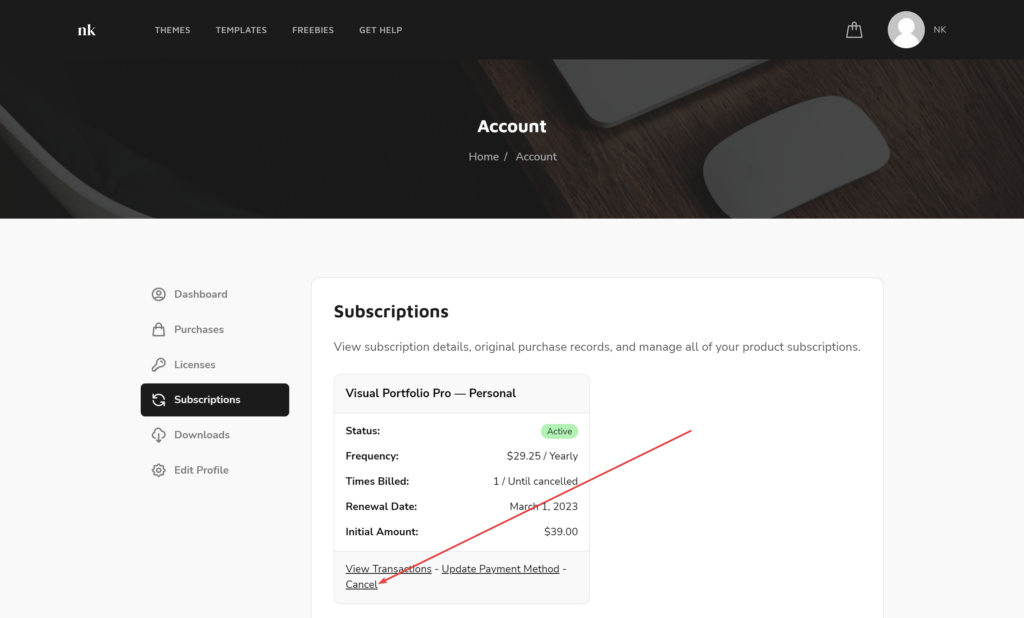Open the shopping bag cart icon
The image size is (1024, 618).
pyautogui.click(x=854, y=29)
